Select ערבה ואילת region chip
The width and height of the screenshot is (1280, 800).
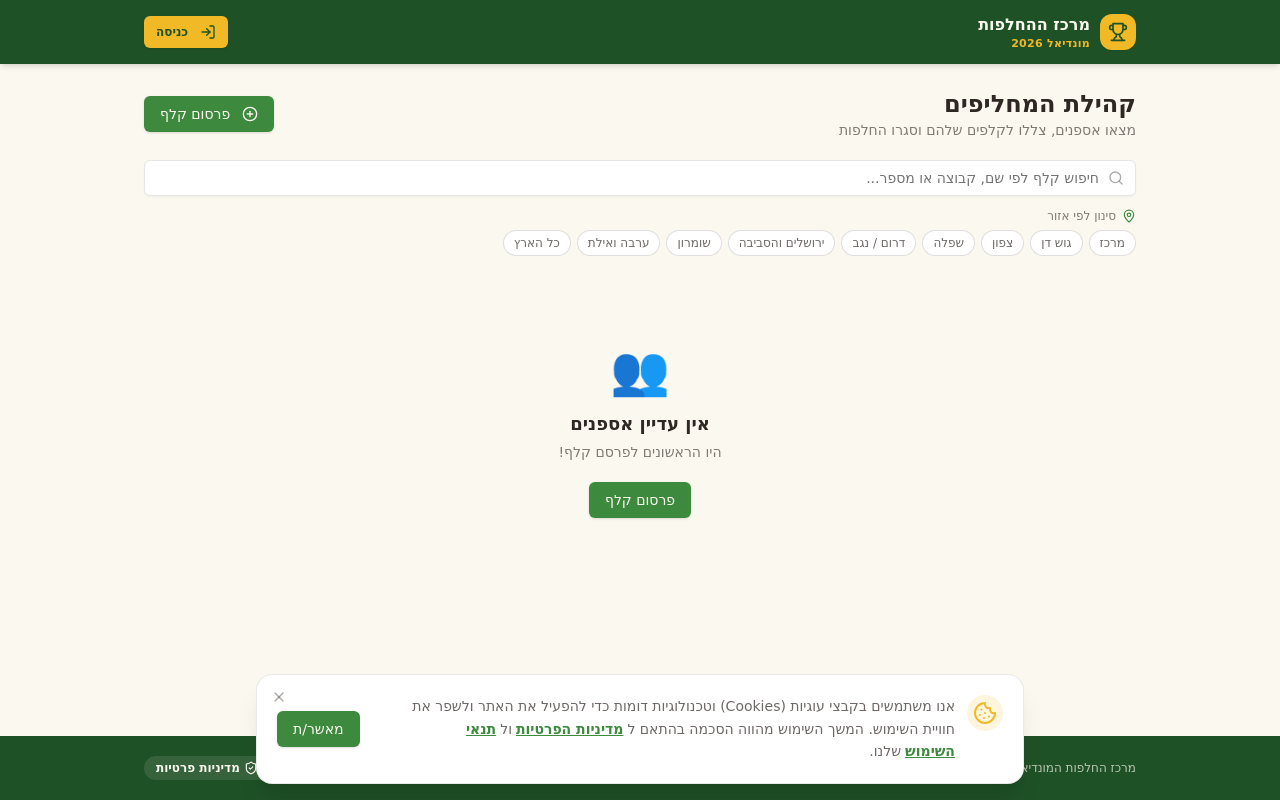[x=618, y=243]
